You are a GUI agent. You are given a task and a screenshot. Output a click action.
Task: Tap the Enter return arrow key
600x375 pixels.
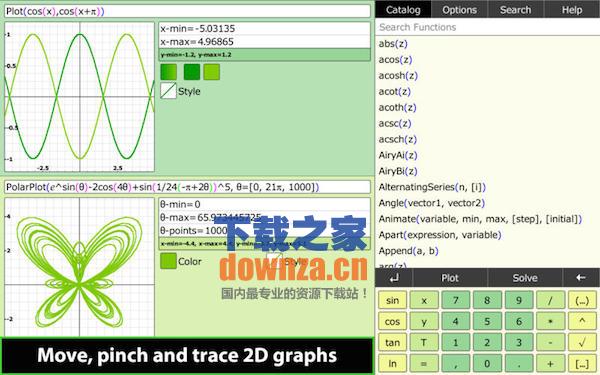pyautogui.click(x=394, y=278)
